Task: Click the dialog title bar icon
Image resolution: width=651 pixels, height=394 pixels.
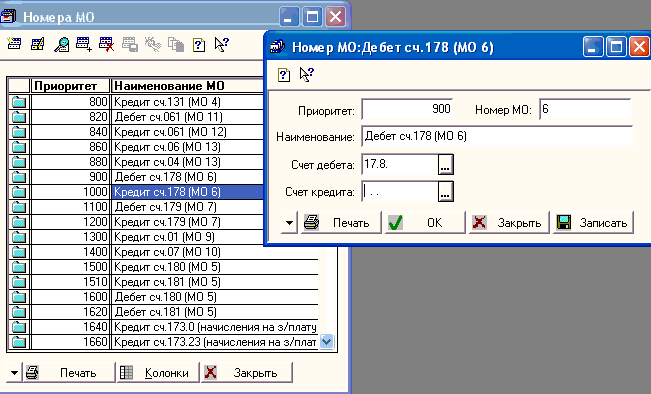Action: click(277, 46)
